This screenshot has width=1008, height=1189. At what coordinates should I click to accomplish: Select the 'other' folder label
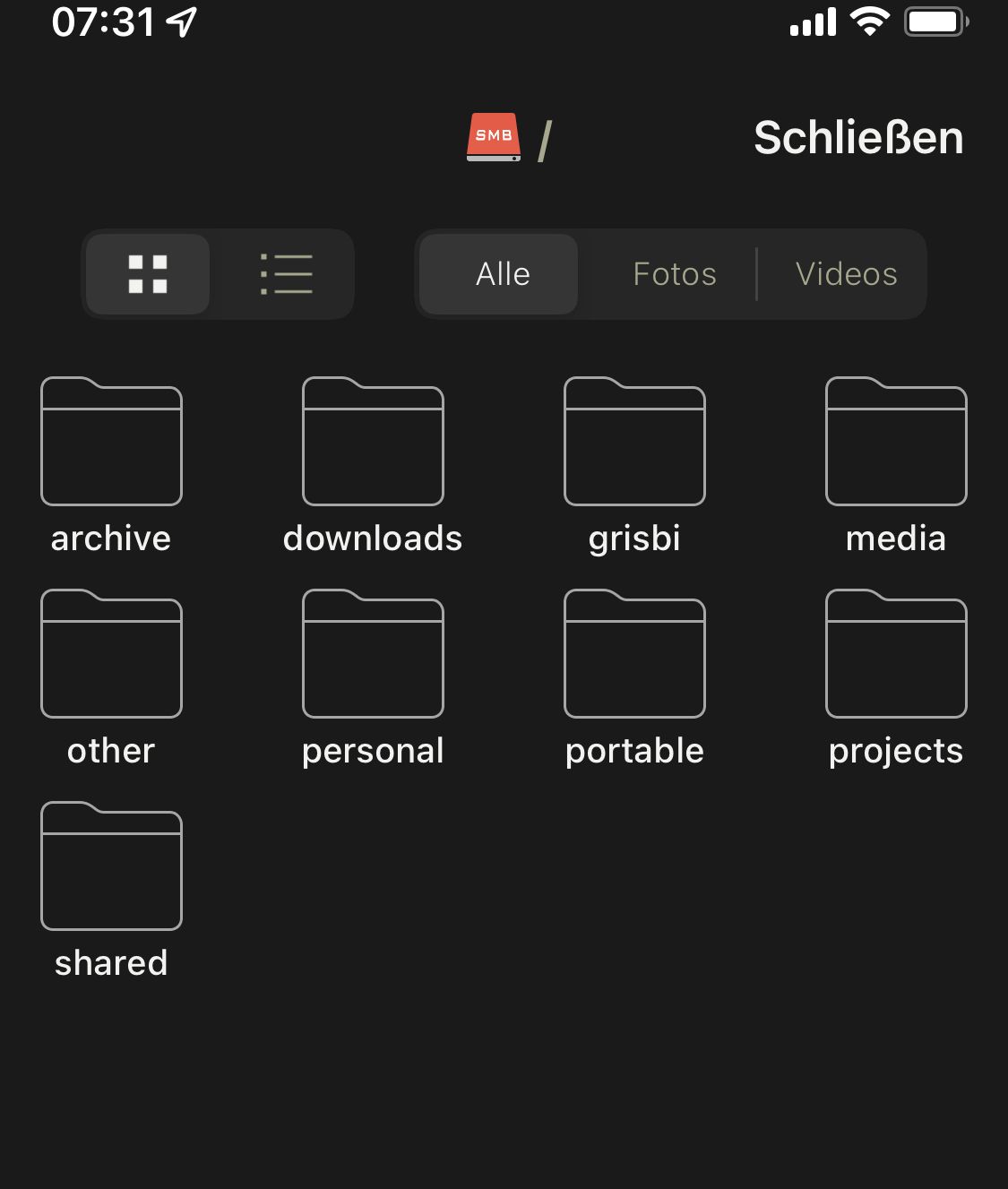click(x=111, y=751)
